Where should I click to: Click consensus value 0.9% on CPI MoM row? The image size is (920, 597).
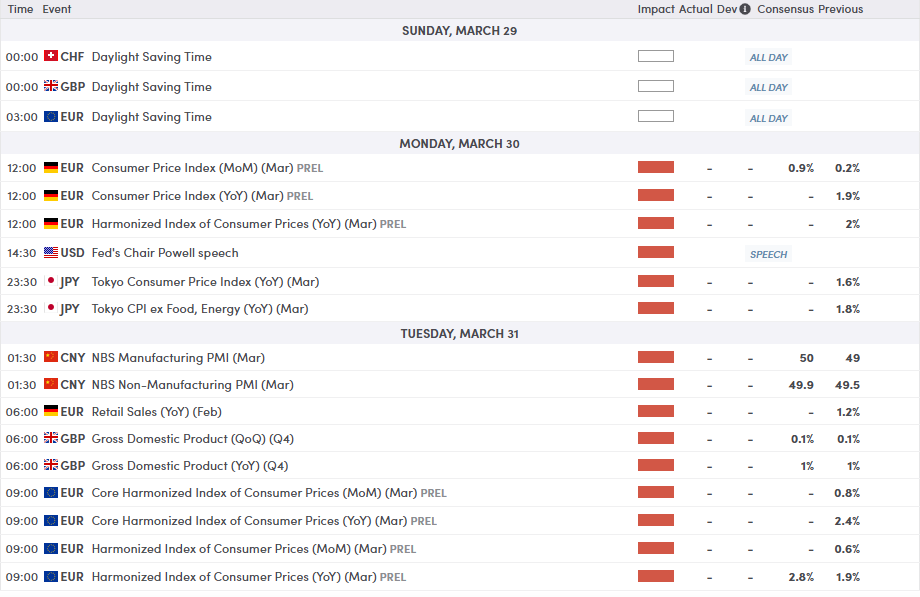[x=801, y=168]
